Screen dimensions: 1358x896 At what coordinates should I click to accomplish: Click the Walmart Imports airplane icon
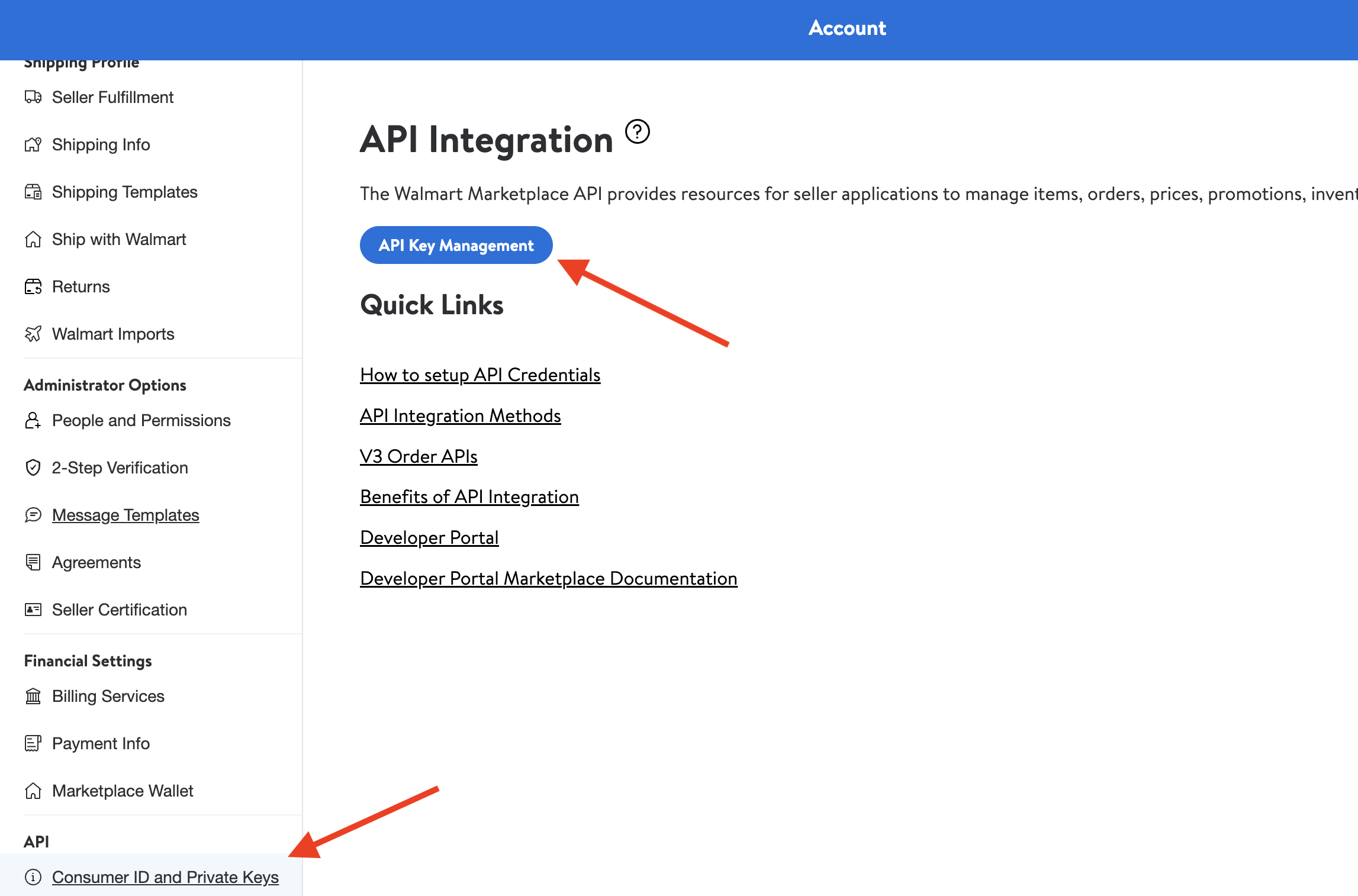[33, 334]
